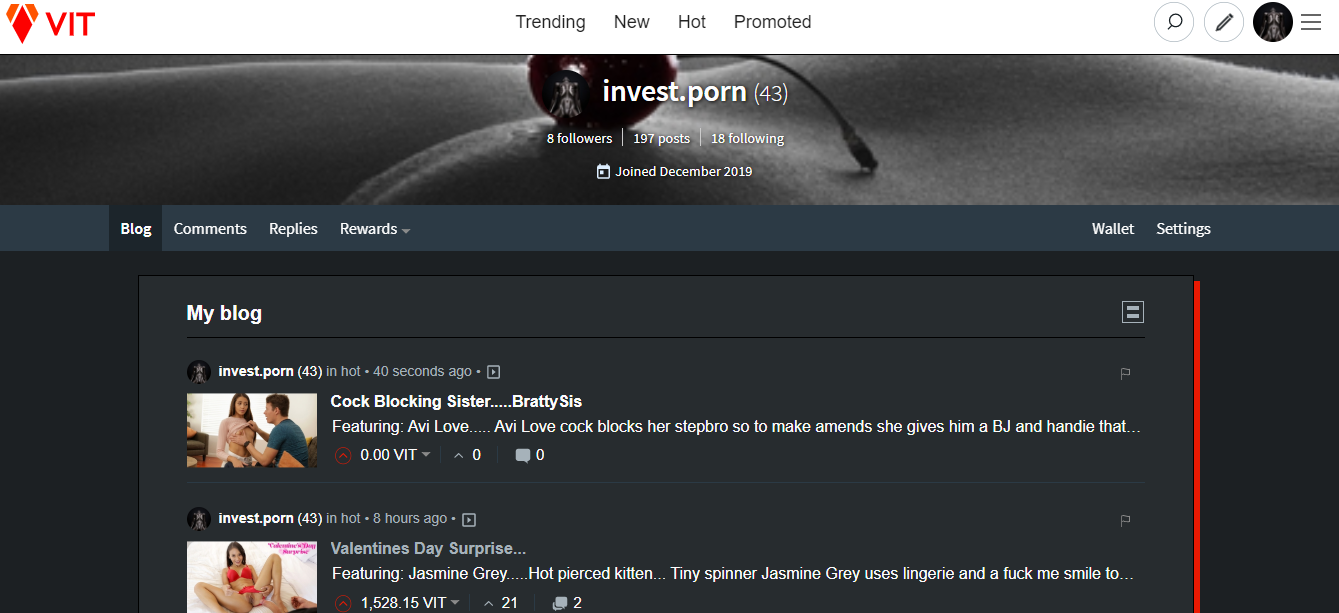Click video icon beside 40 seconds ago
1339x613 pixels.
pos(493,372)
